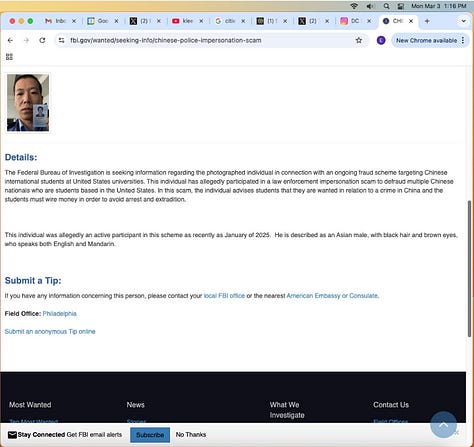Click the envelope icon in Stay Connected banner

12,435
